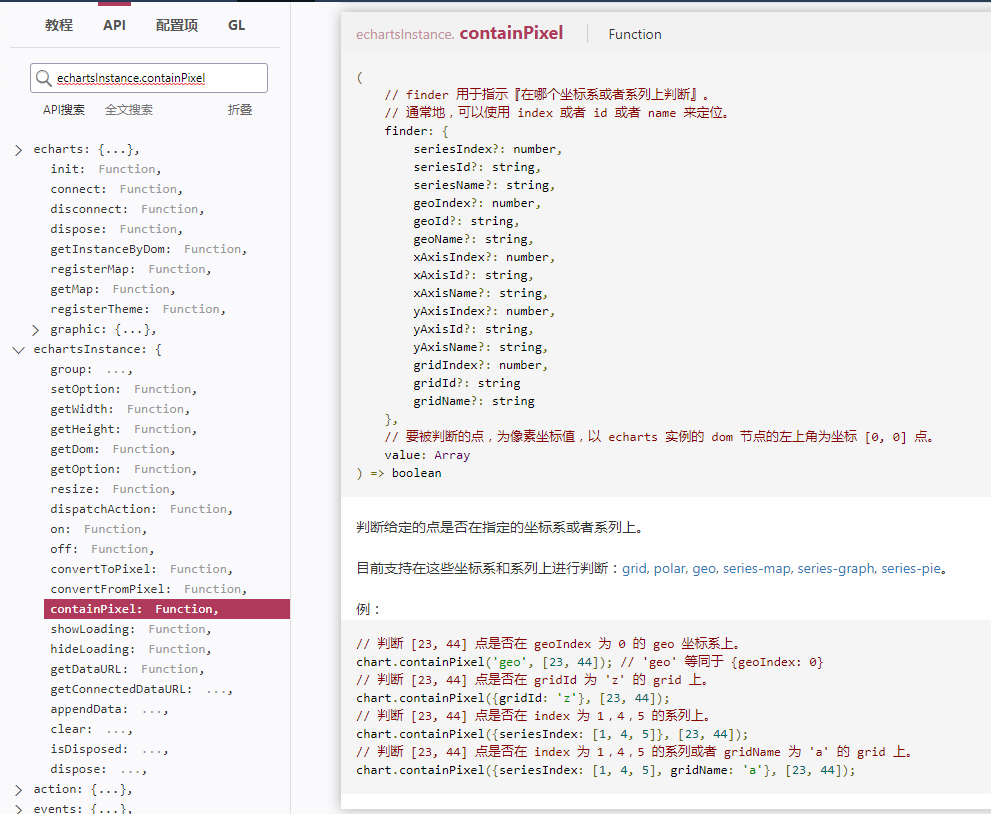This screenshot has height=814, width=991.
Task: Switch to the API tab
Action: pos(114,25)
